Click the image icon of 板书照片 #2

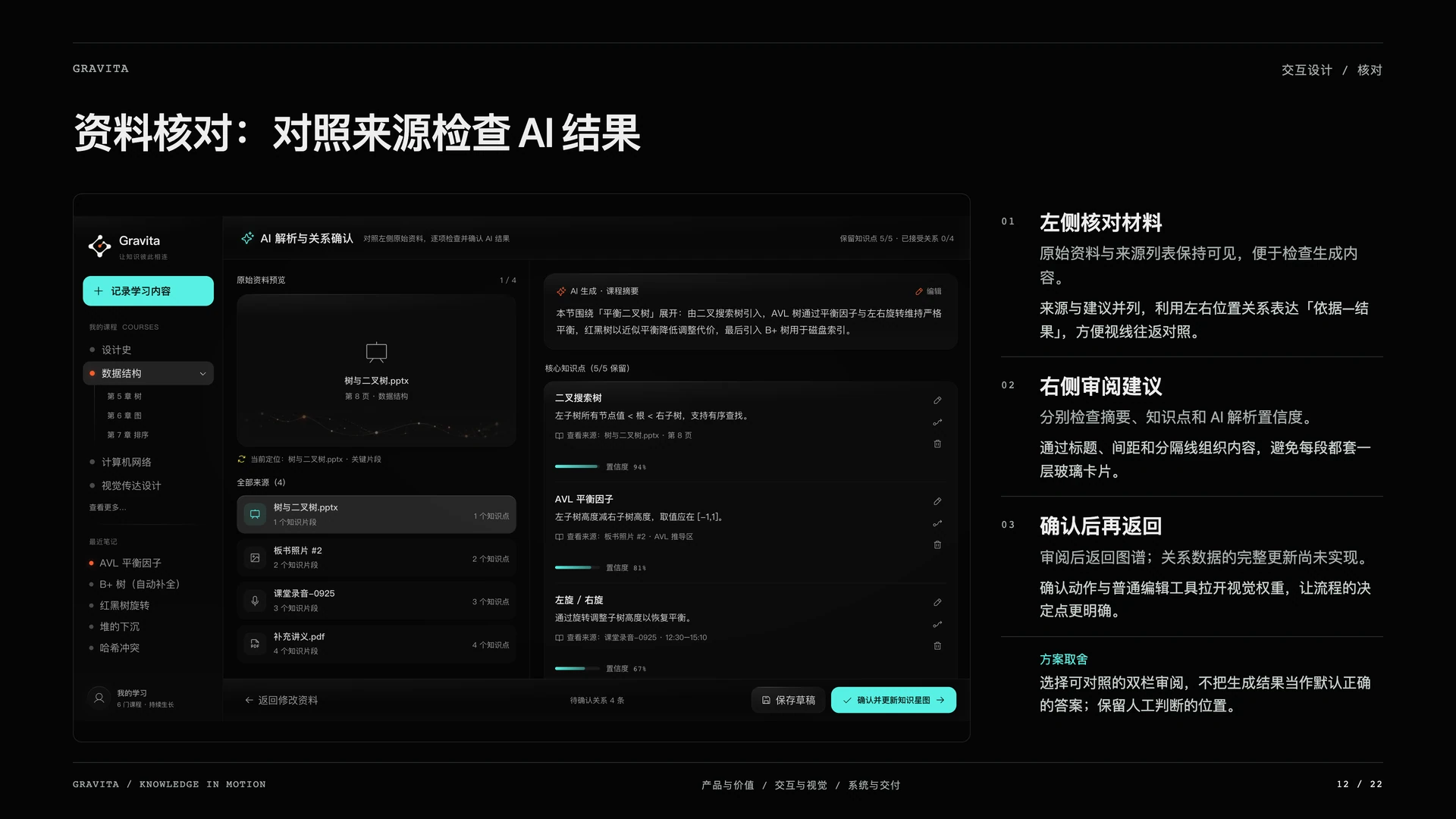tap(255, 557)
